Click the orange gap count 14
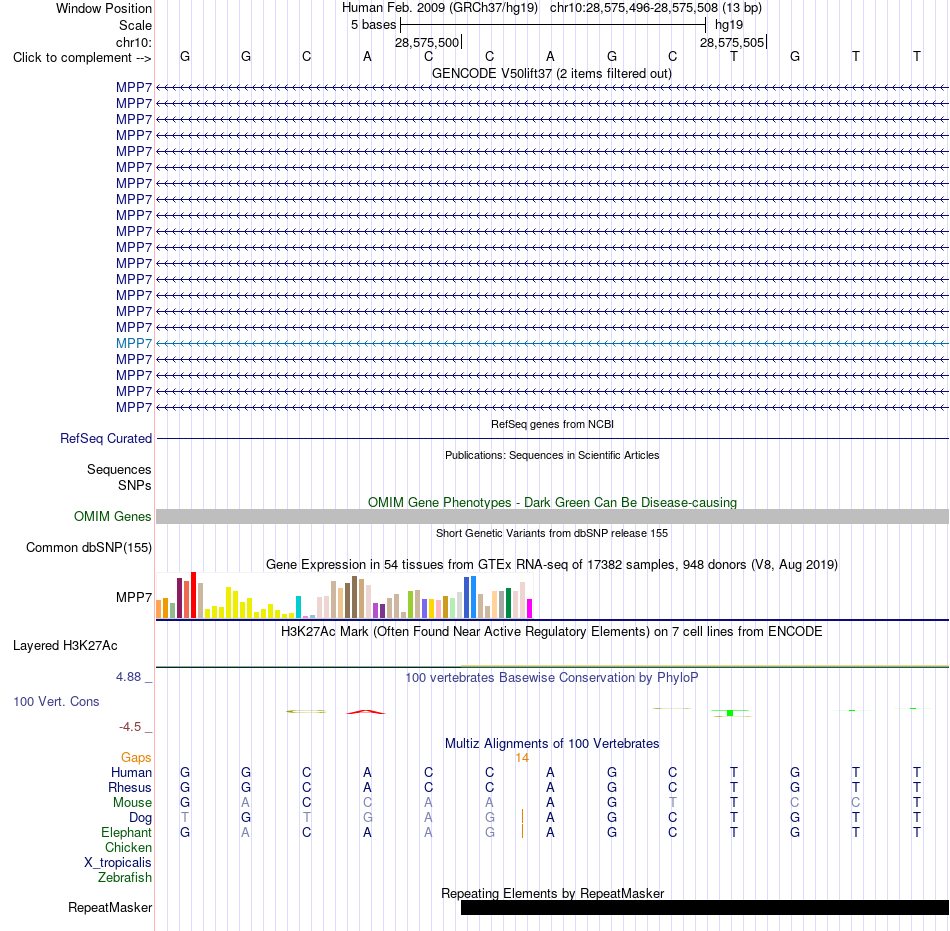 click(522, 757)
